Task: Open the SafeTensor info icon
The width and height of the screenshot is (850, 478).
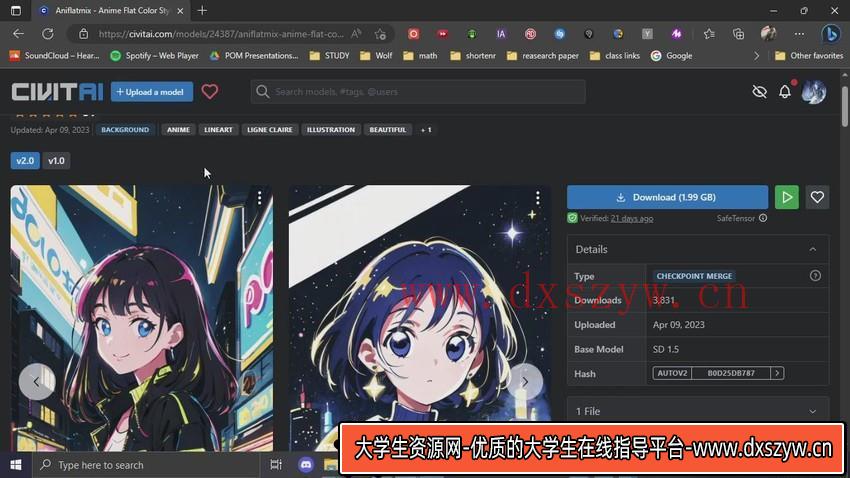Action: pos(763,218)
